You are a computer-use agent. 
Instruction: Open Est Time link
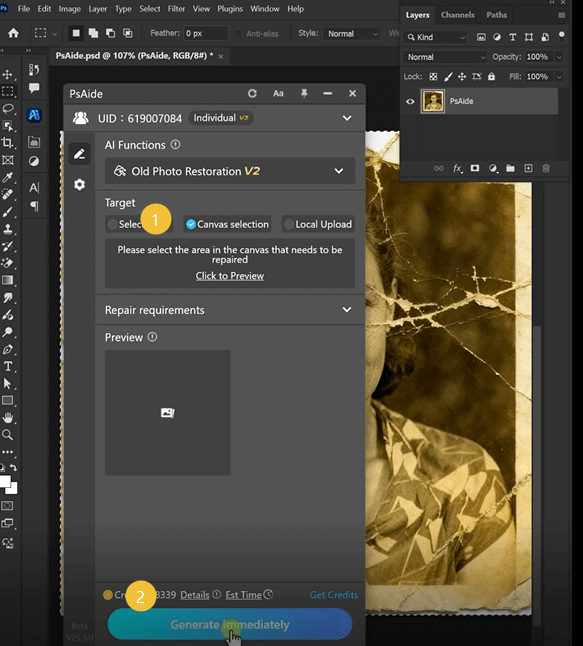point(244,595)
